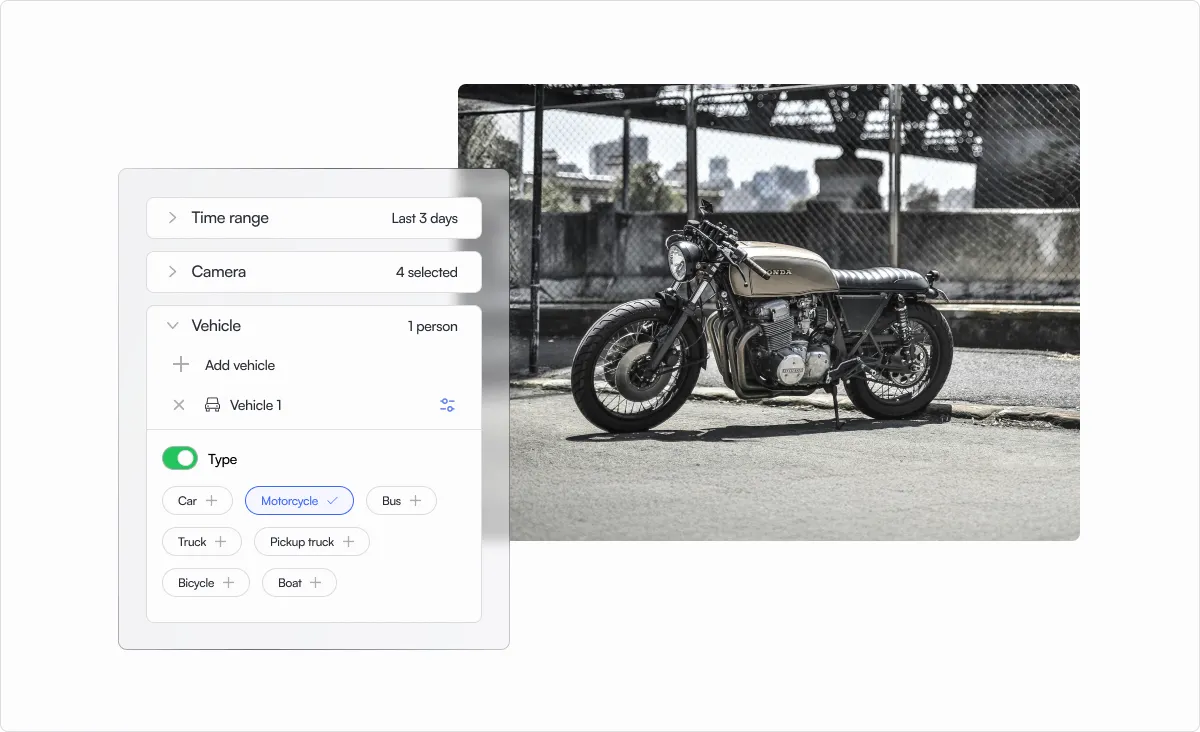Open the motorcycle photo thumbnail
The width and height of the screenshot is (1200, 732).
tap(769, 312)
